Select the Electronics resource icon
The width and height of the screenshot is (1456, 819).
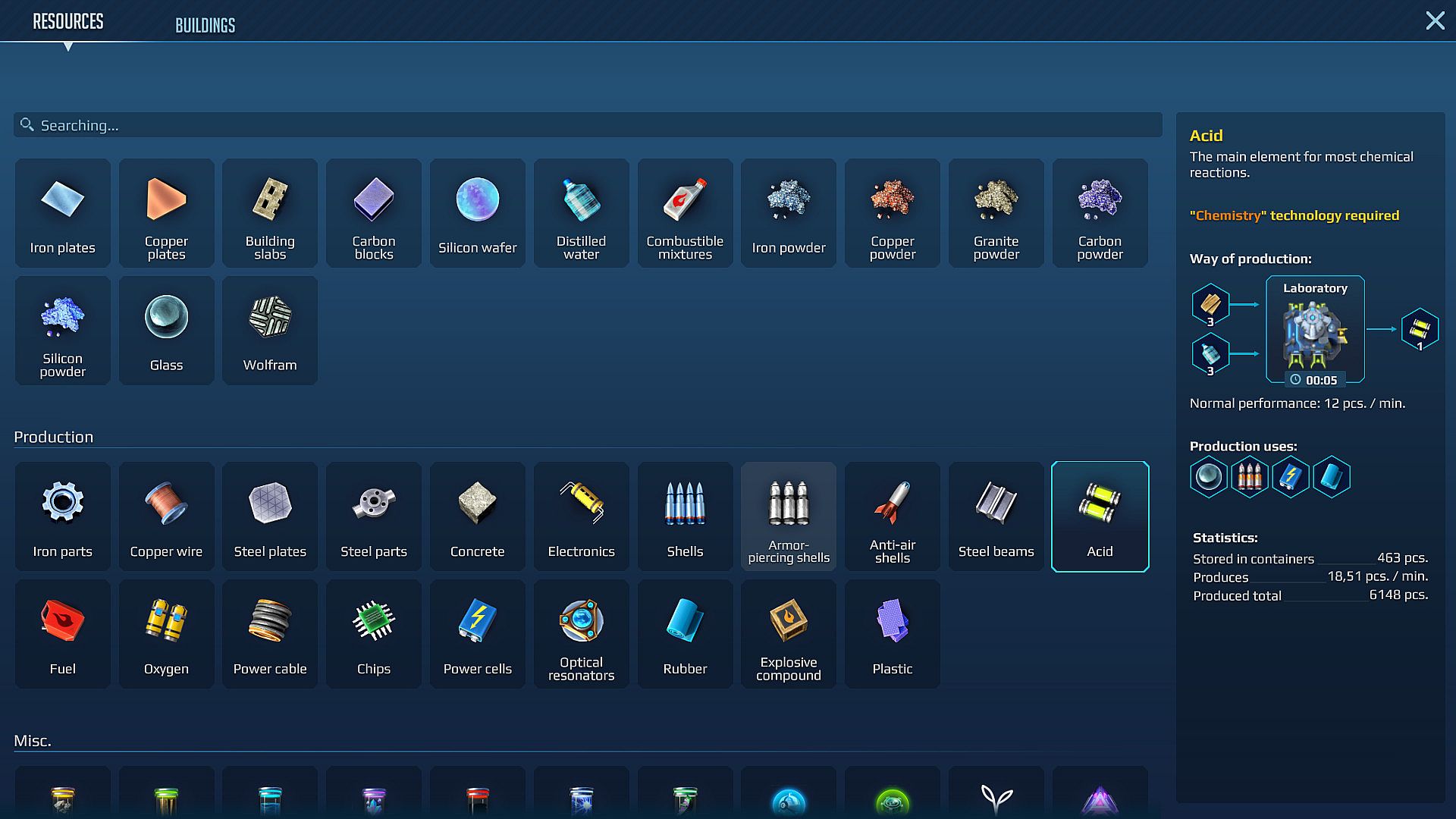(581, 516)
